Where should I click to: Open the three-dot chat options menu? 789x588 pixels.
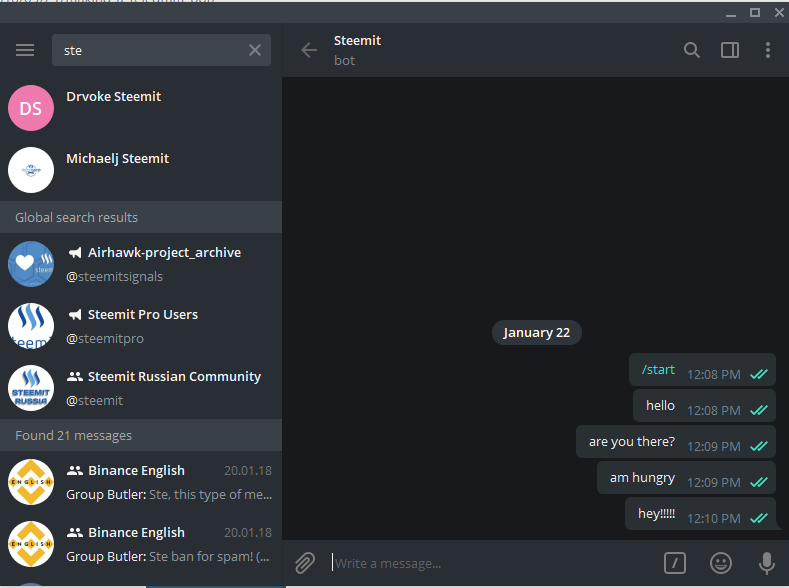[768, 50]
